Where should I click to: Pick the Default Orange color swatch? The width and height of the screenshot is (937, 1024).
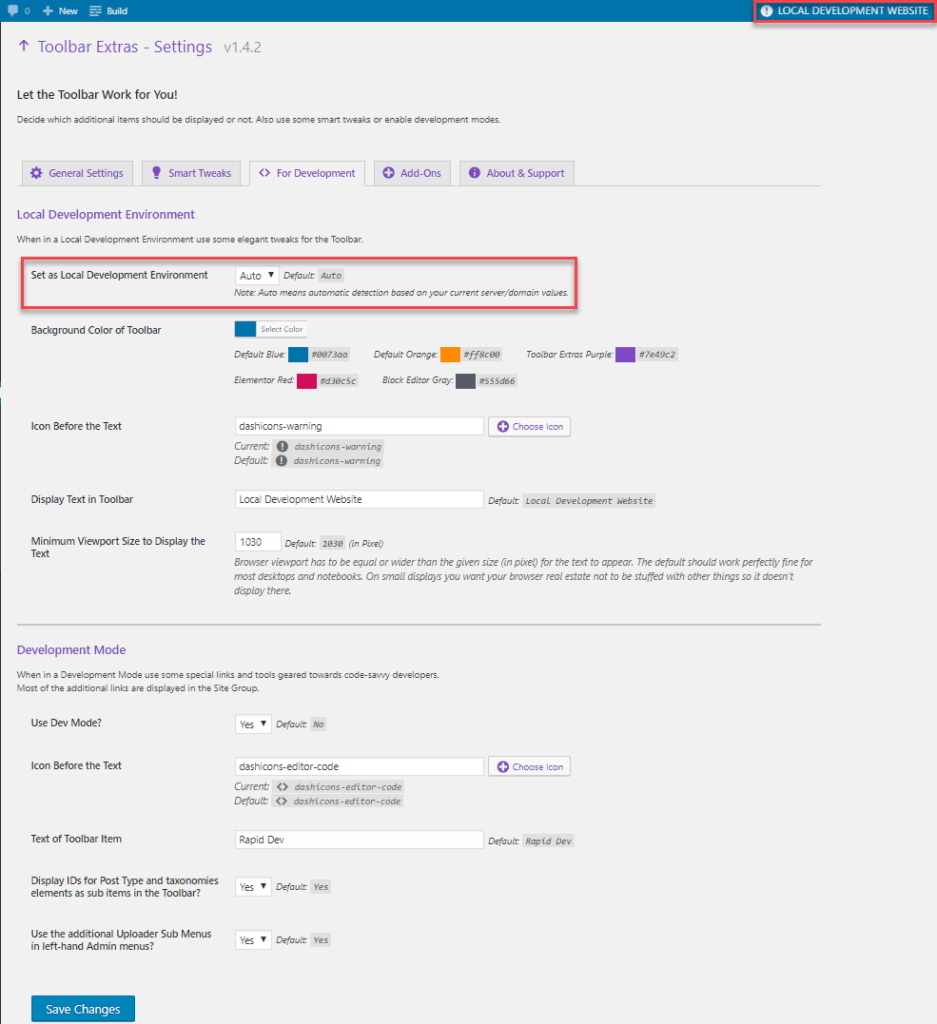tap(450, 355)
